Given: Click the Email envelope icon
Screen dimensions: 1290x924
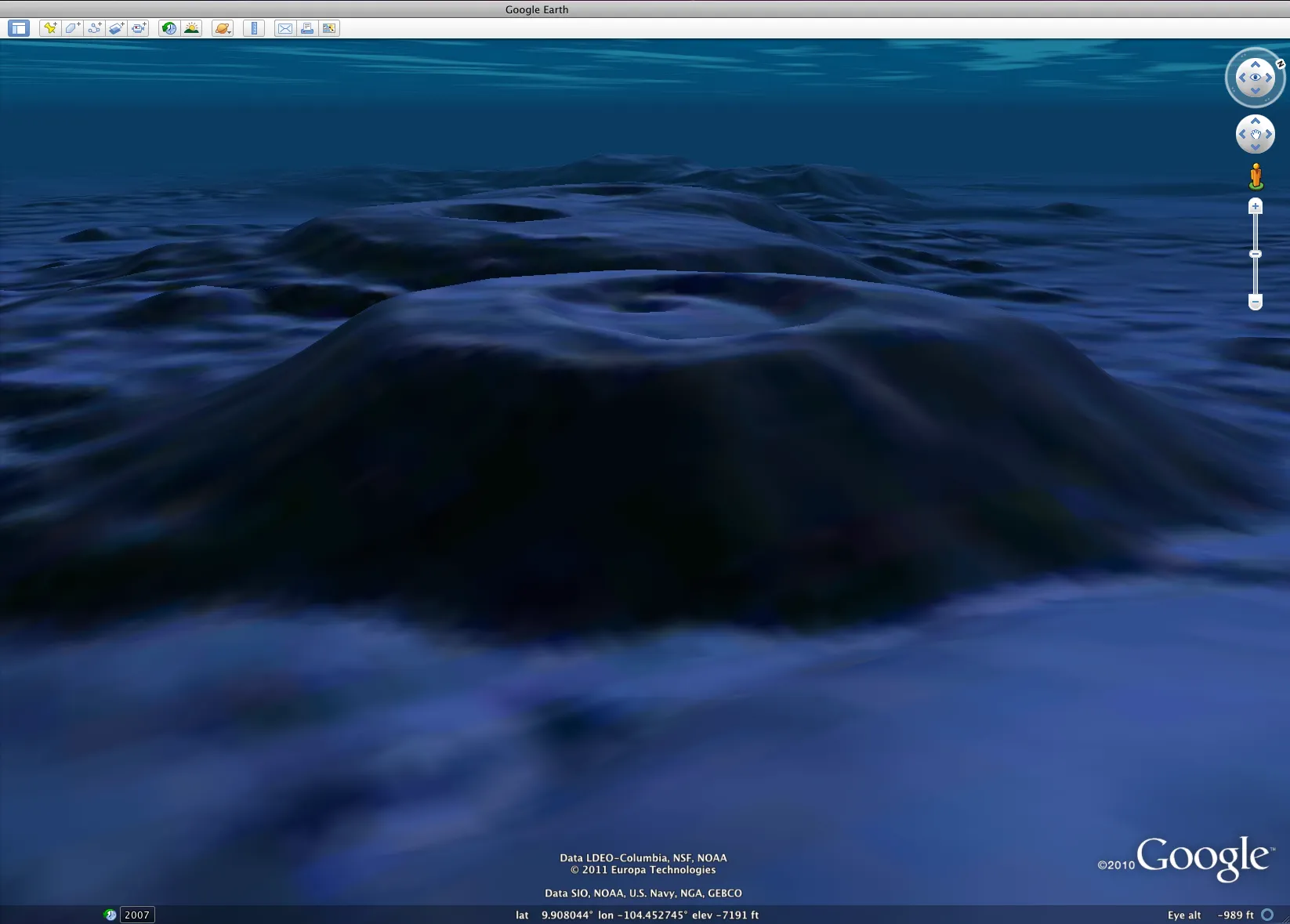Looking at the screenshot, I should click(285, 28).
